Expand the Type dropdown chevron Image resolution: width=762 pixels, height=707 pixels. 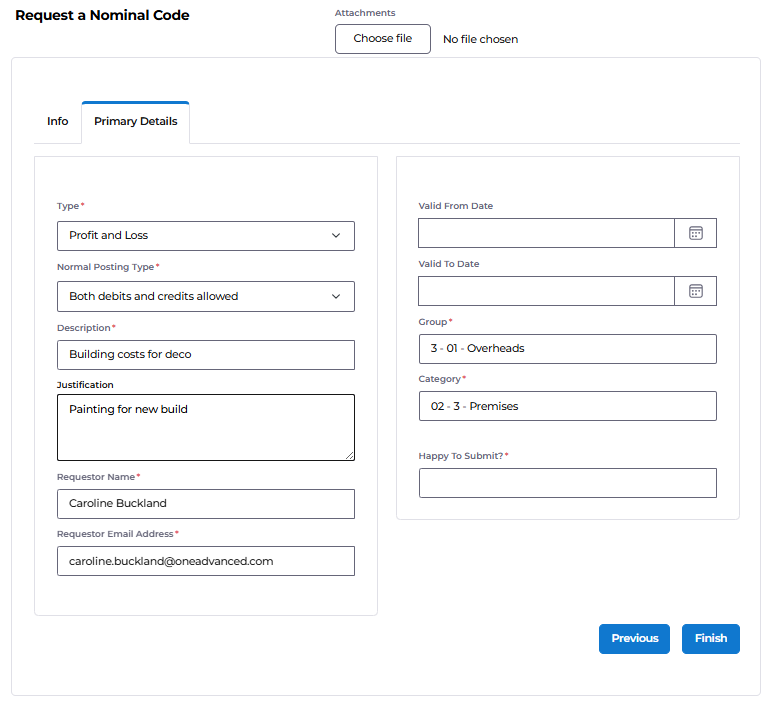pos(336,236)
